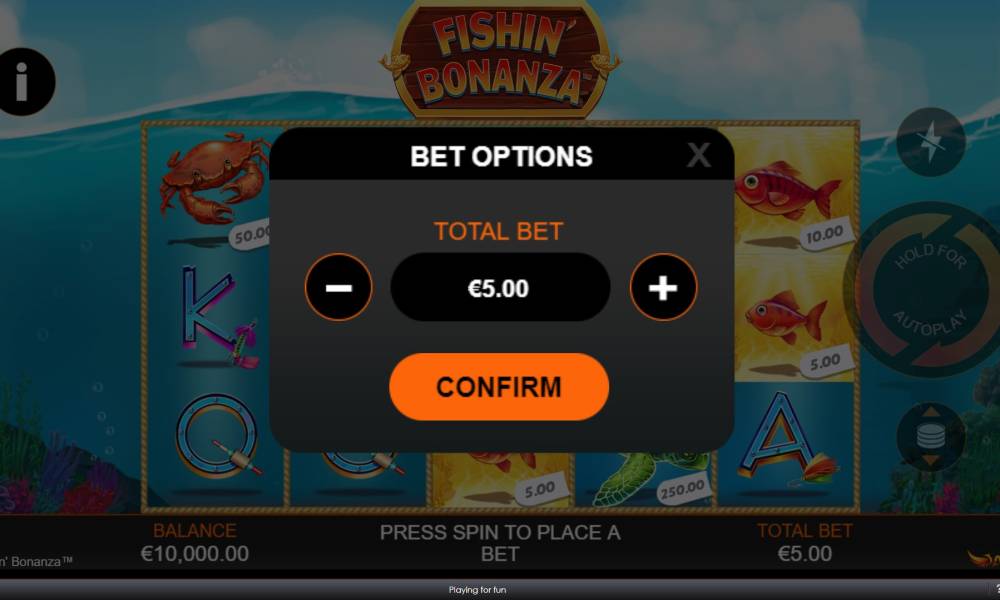Click the Confirm button
The image size is (1000, 600).
[x=499, y=387]
